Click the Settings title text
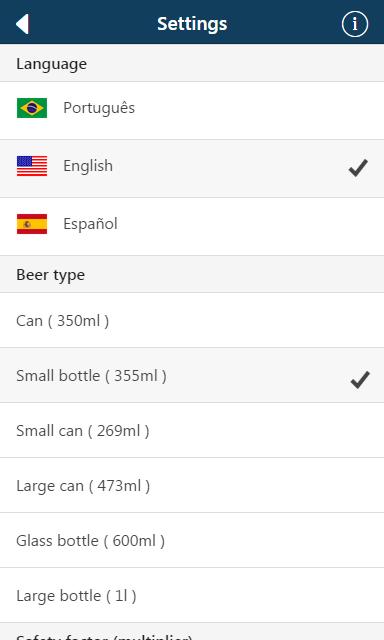The image size is (384, 640). tap(192, 24)
